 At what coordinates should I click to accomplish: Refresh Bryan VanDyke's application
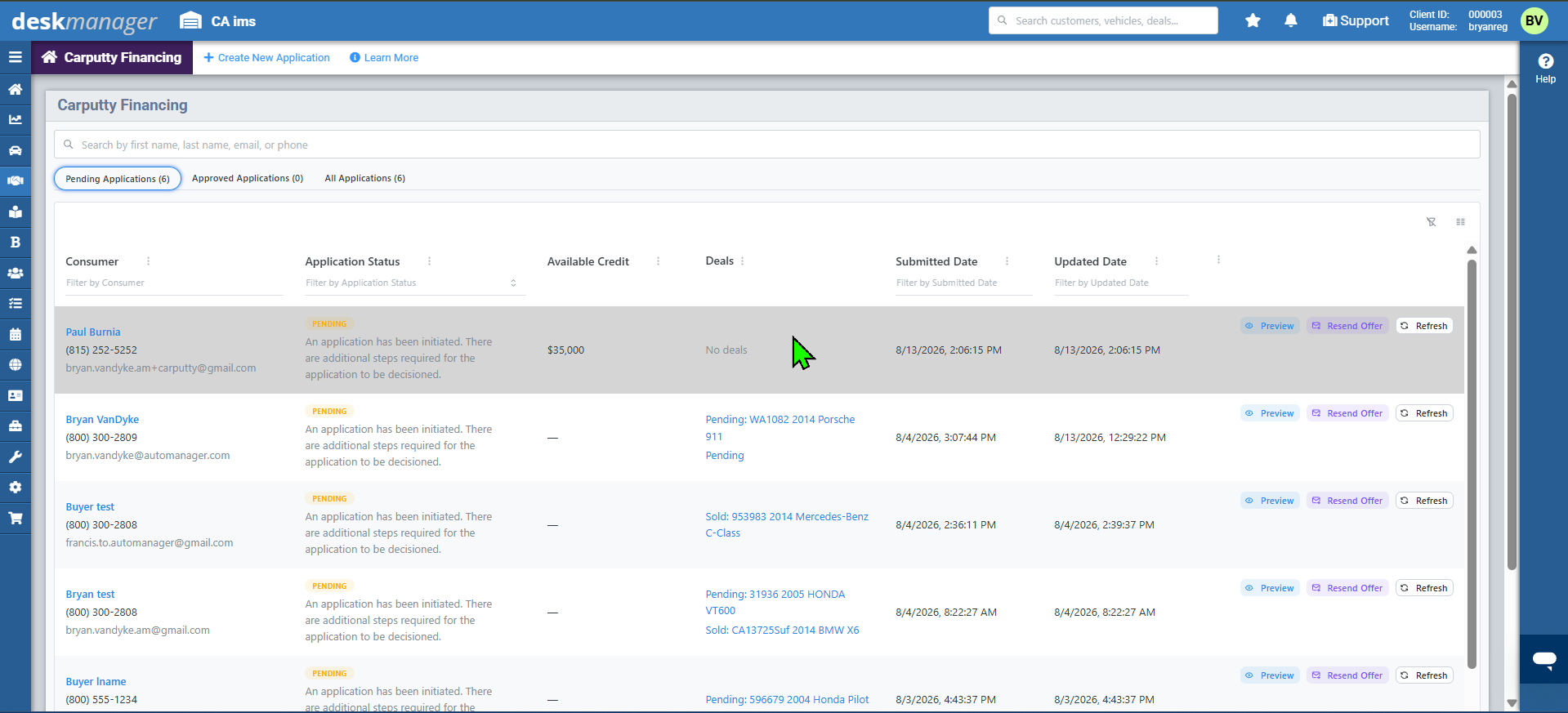pyautogui.click(x=1424, y=413)
